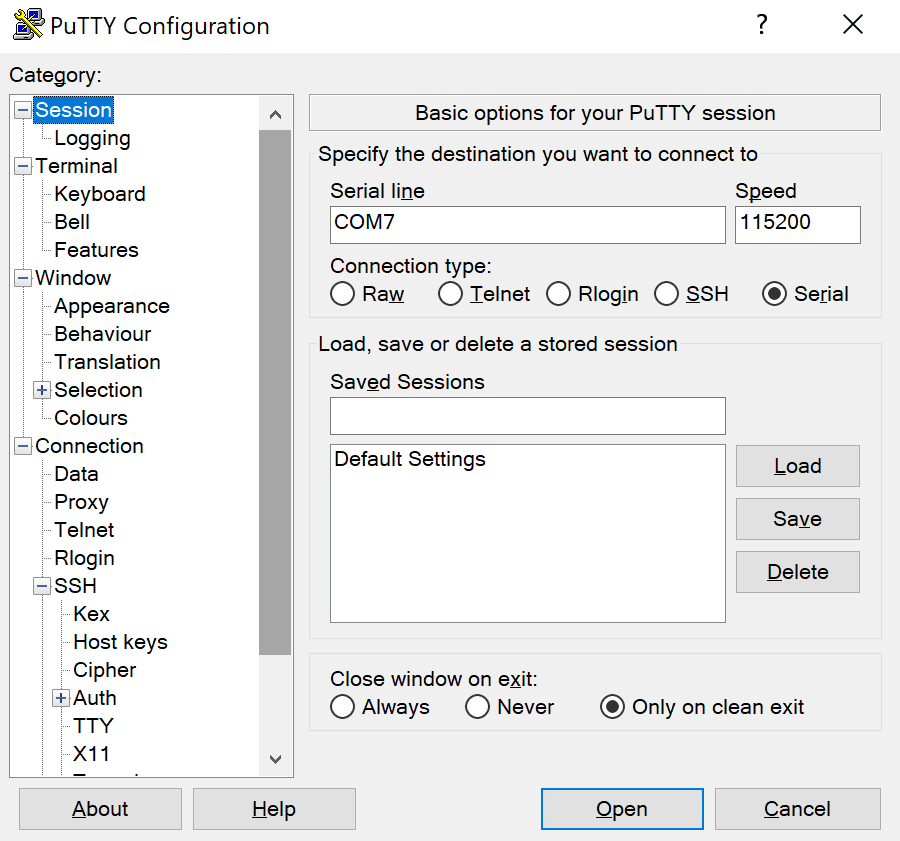Click the Delete button
Screen dimensions: 900x841
tap(798, 572)
